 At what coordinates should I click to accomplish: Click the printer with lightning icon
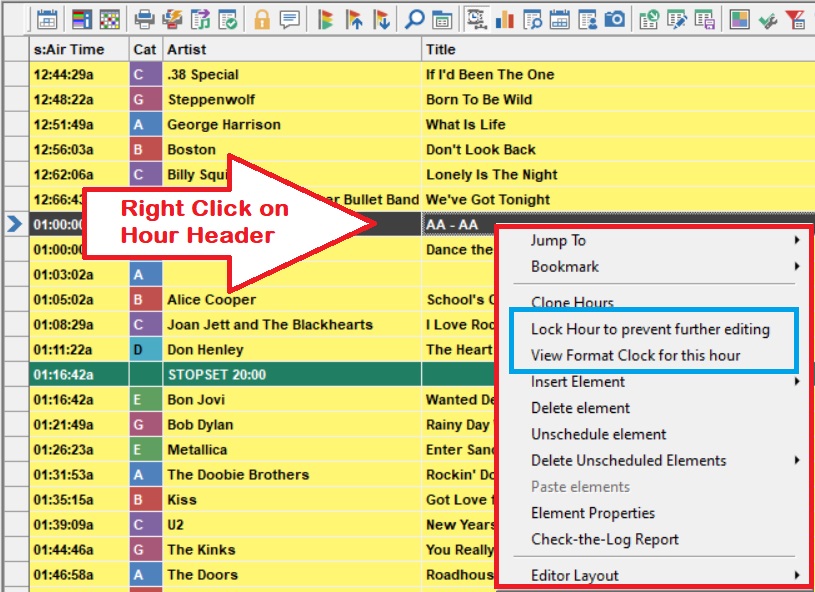tap(172, 20)
